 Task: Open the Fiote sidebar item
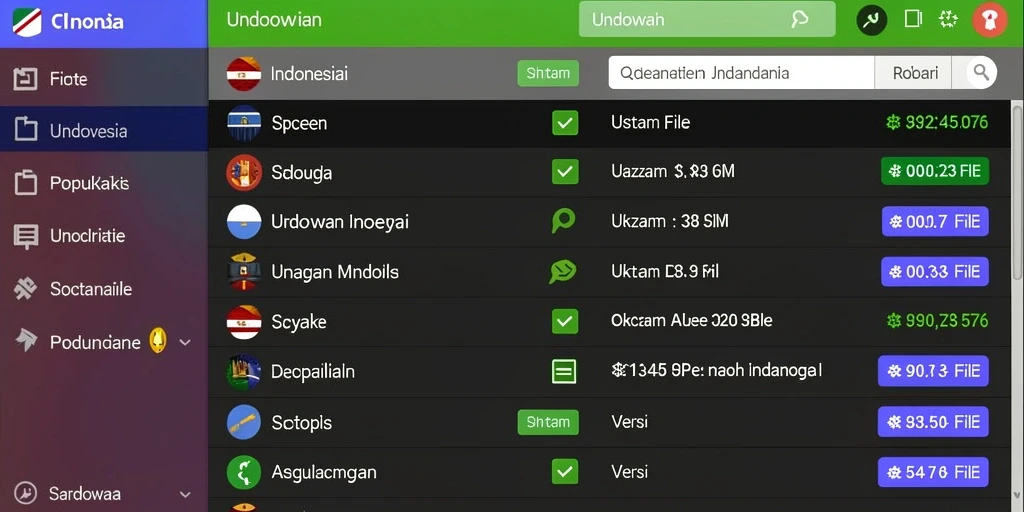click(104, 80)
